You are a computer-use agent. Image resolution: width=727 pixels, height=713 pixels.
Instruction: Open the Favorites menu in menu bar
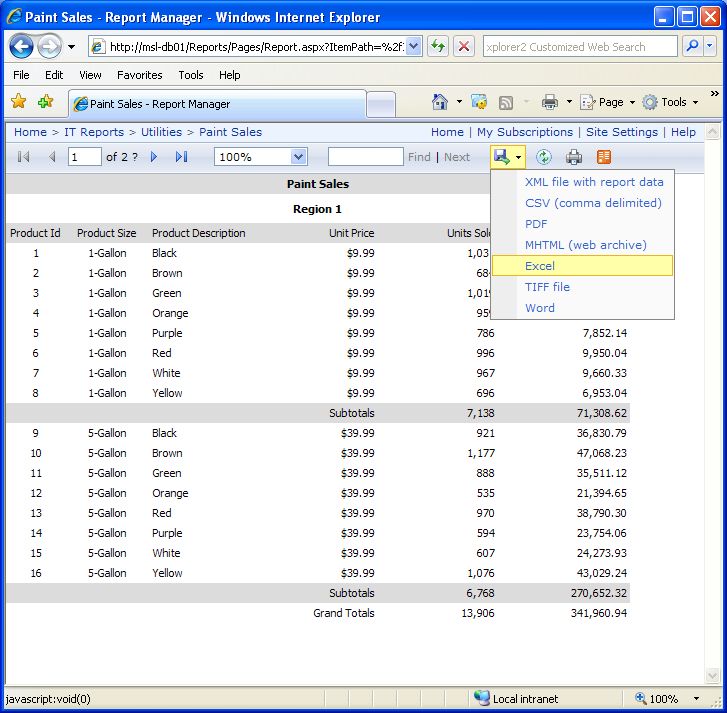click(x=139, y=75)
